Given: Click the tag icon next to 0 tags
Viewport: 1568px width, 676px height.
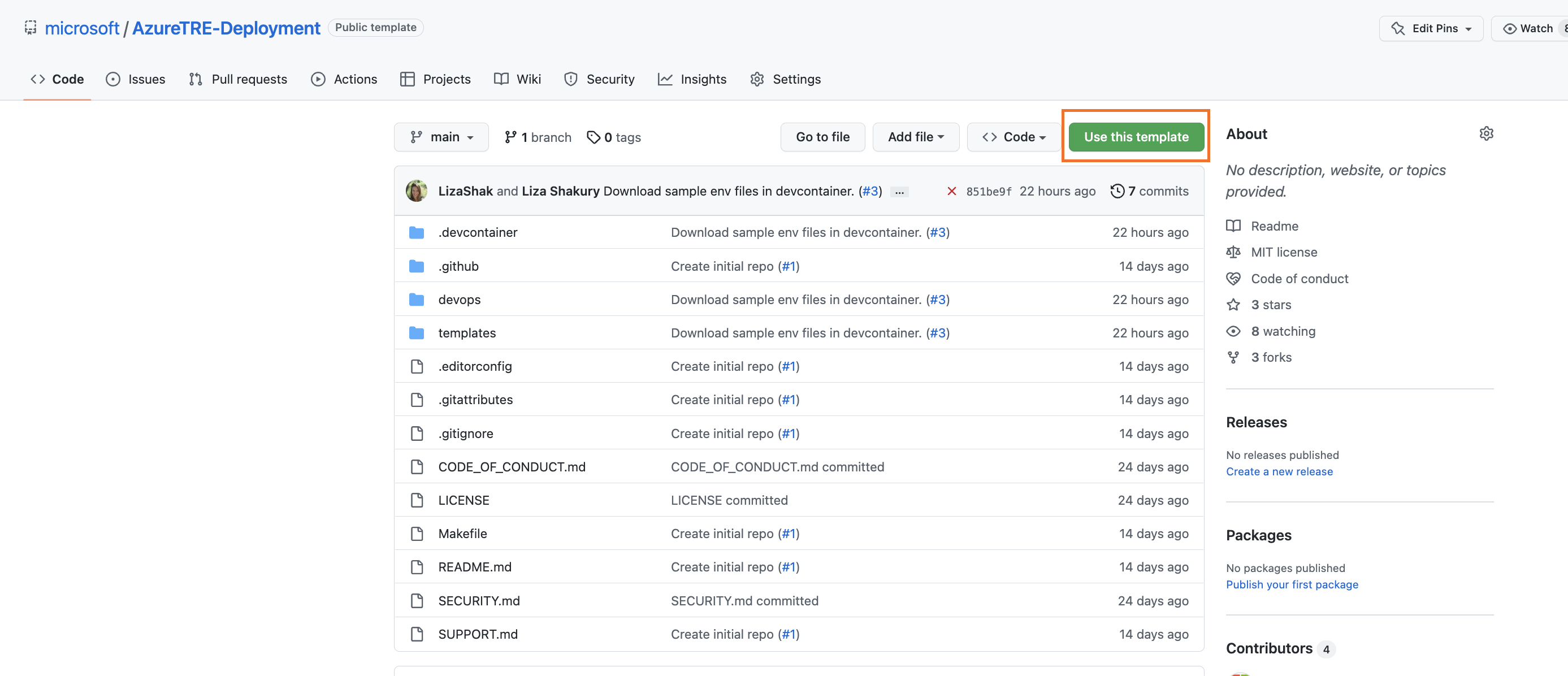Looking at the screenshot, I should [x=594, y=137].
